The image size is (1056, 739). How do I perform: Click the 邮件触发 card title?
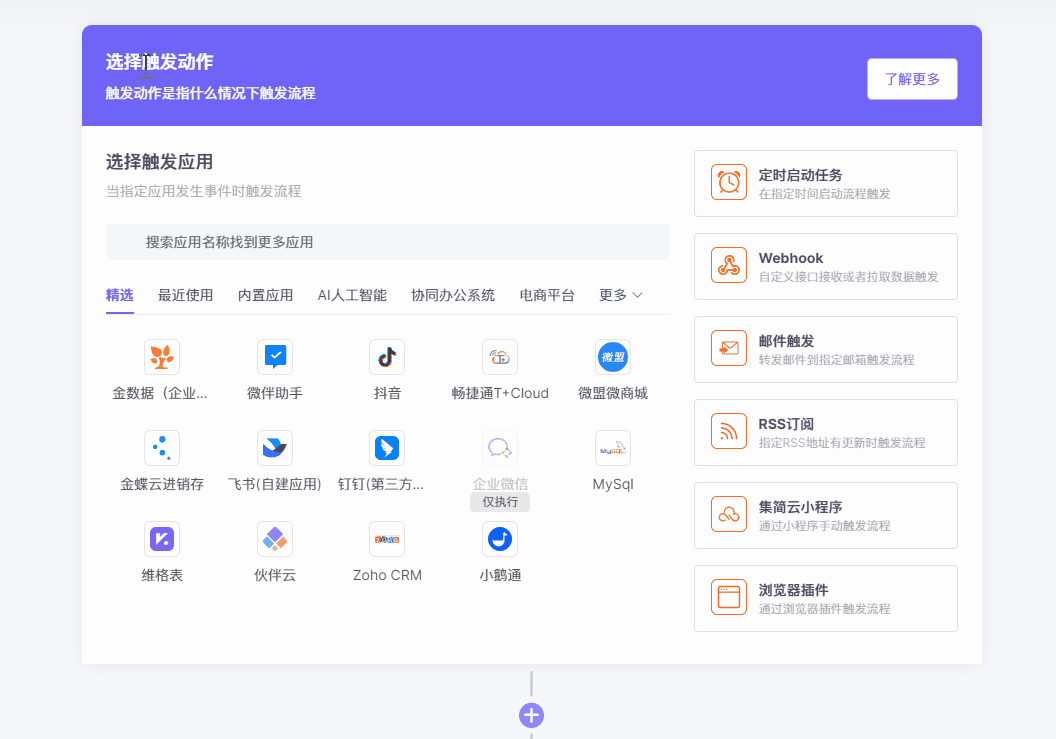click(x=786, y=341)
